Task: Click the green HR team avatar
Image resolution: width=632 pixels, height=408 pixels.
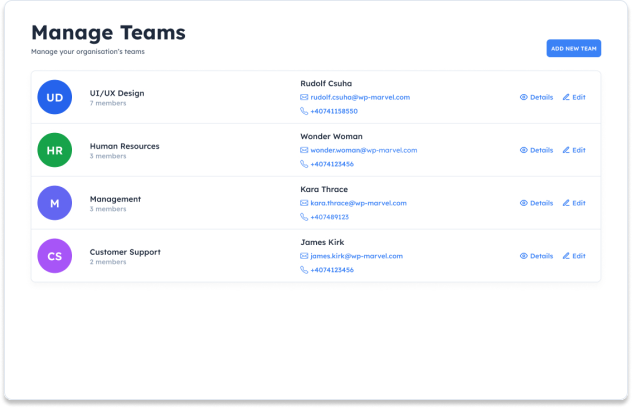Action: 54,150
